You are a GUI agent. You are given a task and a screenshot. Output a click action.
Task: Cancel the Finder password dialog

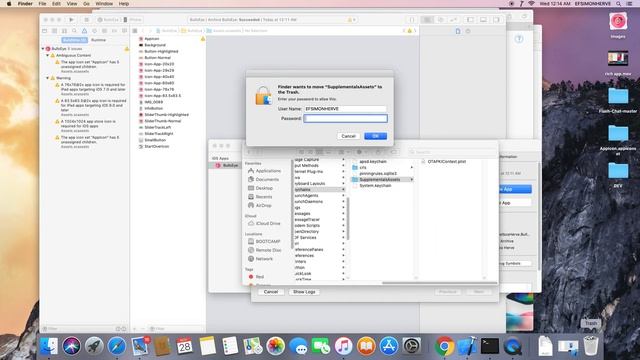(348, 136)
